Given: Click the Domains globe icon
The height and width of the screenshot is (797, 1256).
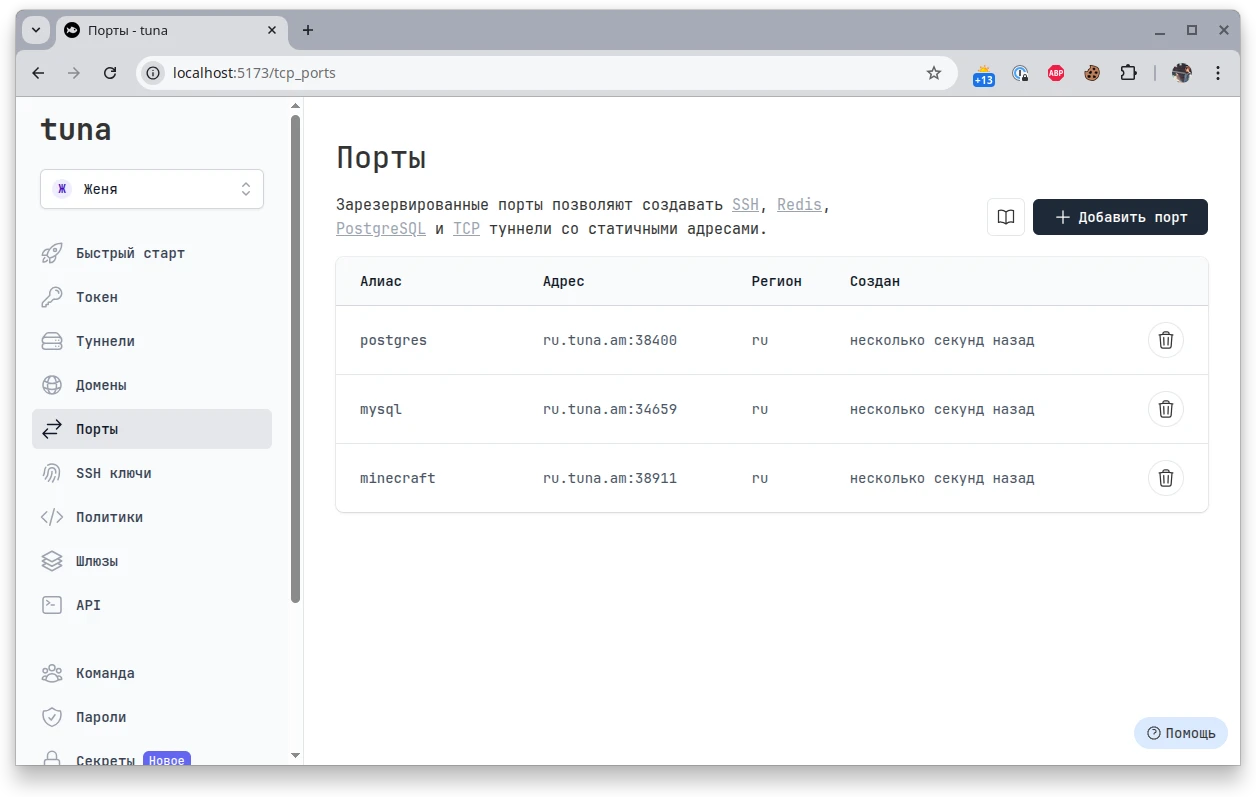Looking at the screenshot, I should pos(52,385).
